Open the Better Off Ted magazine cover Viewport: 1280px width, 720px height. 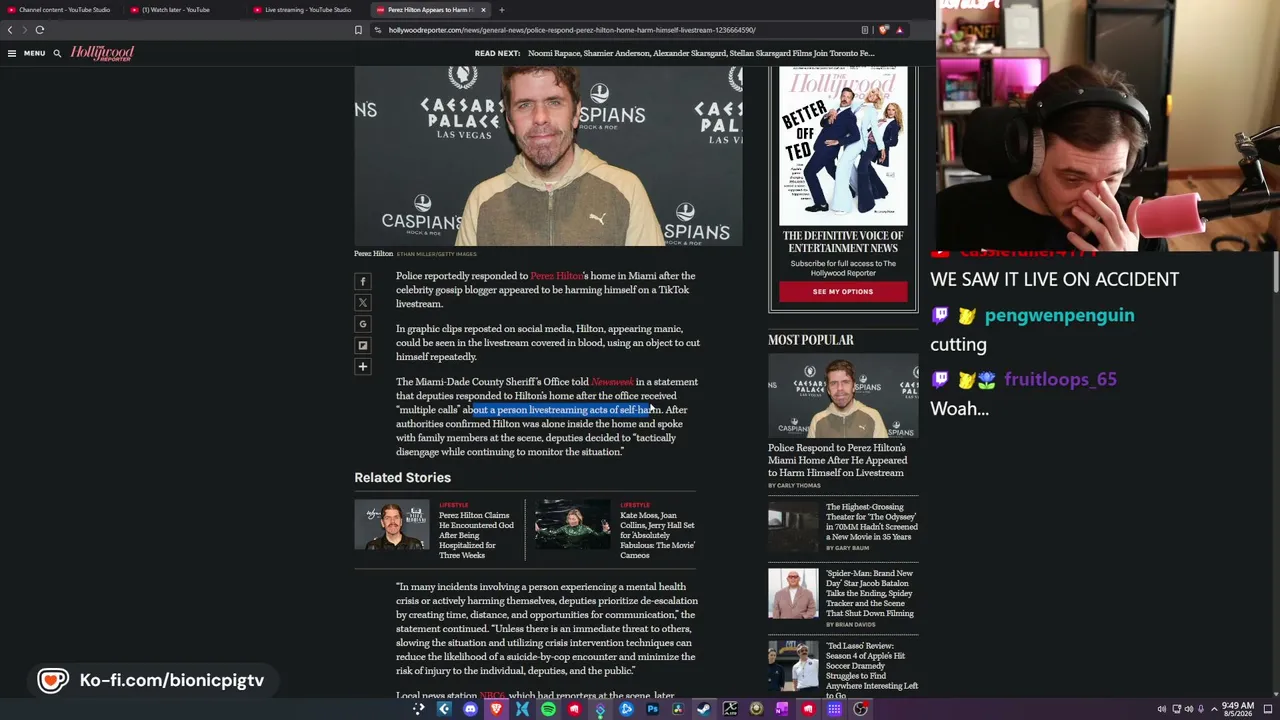point(843,146)
